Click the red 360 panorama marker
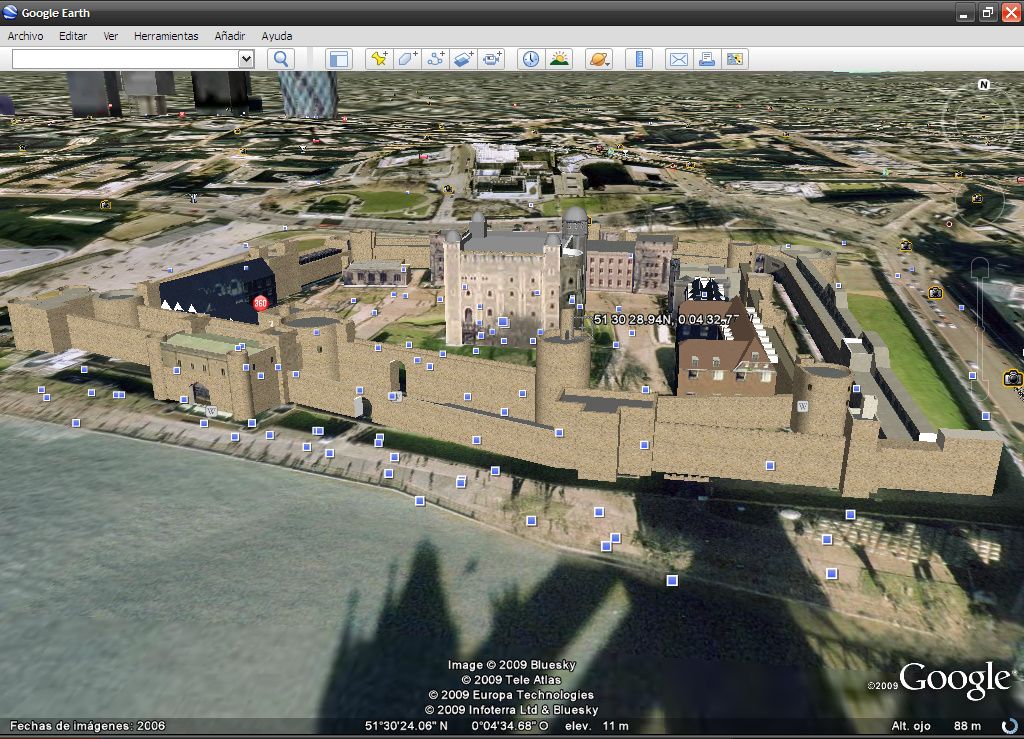 point(260,303)
